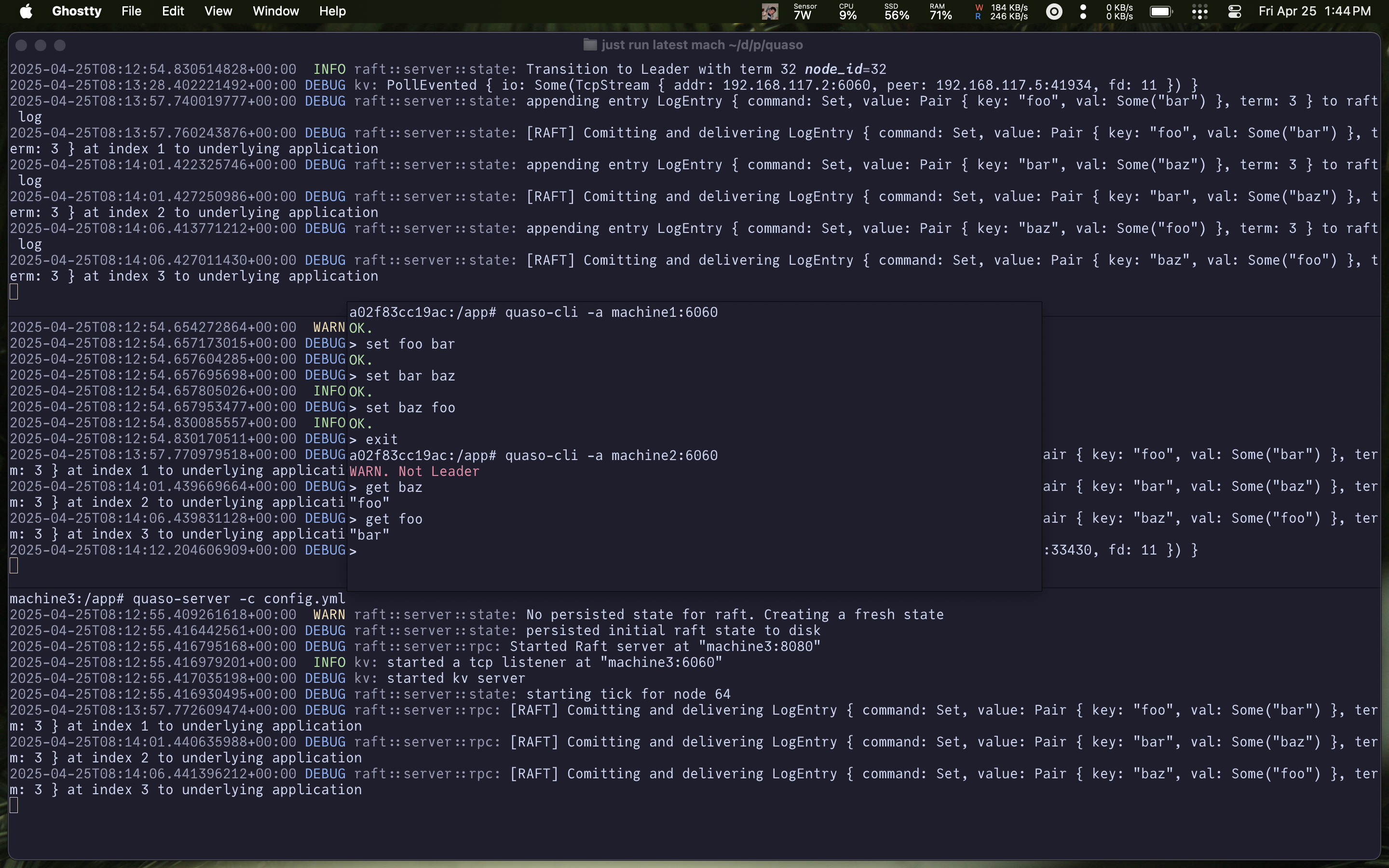Open the Help menu
Screen dimensions: 1389x868
coord(332,12)
